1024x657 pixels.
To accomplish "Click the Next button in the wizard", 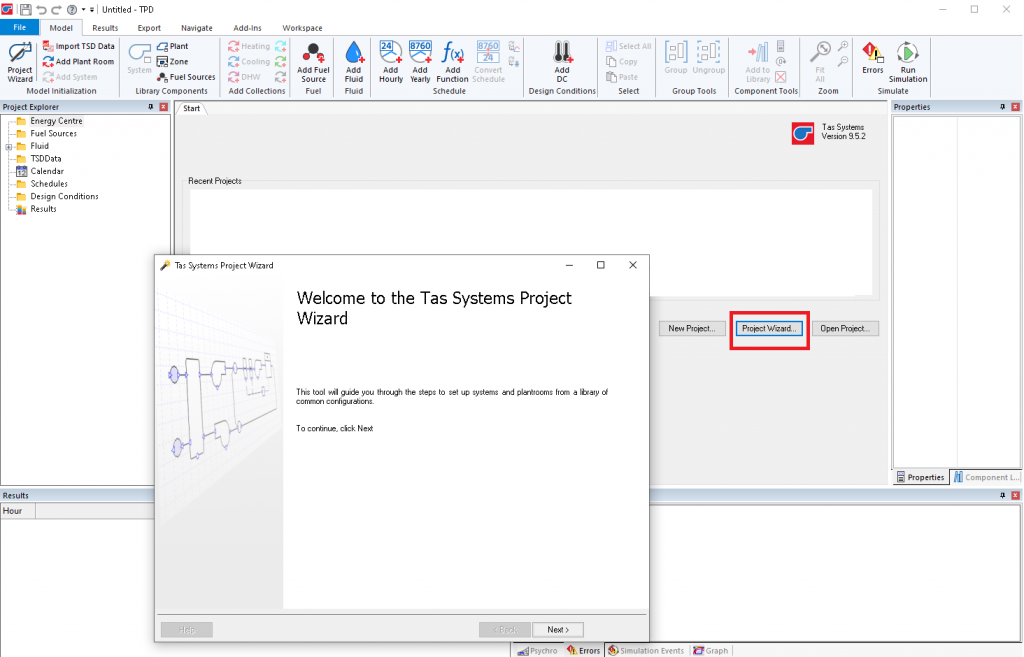I will [558, 629].
